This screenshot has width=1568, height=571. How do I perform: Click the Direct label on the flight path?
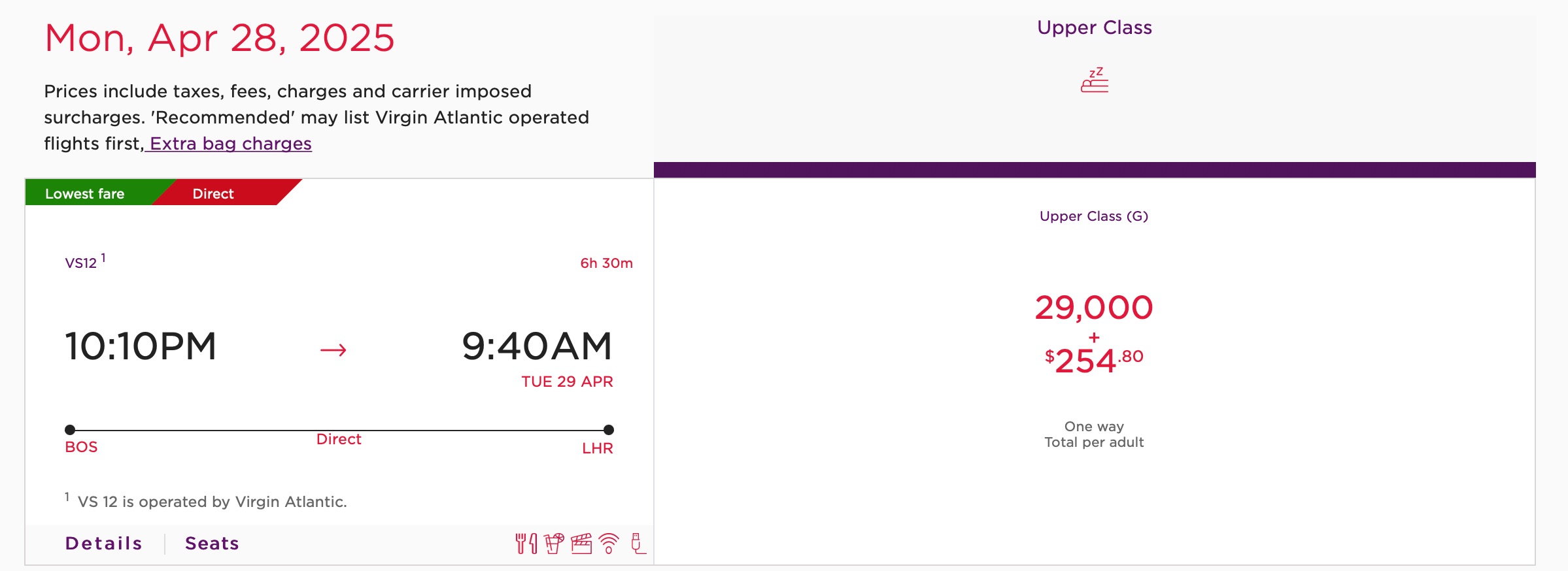(x=339, y=439)
